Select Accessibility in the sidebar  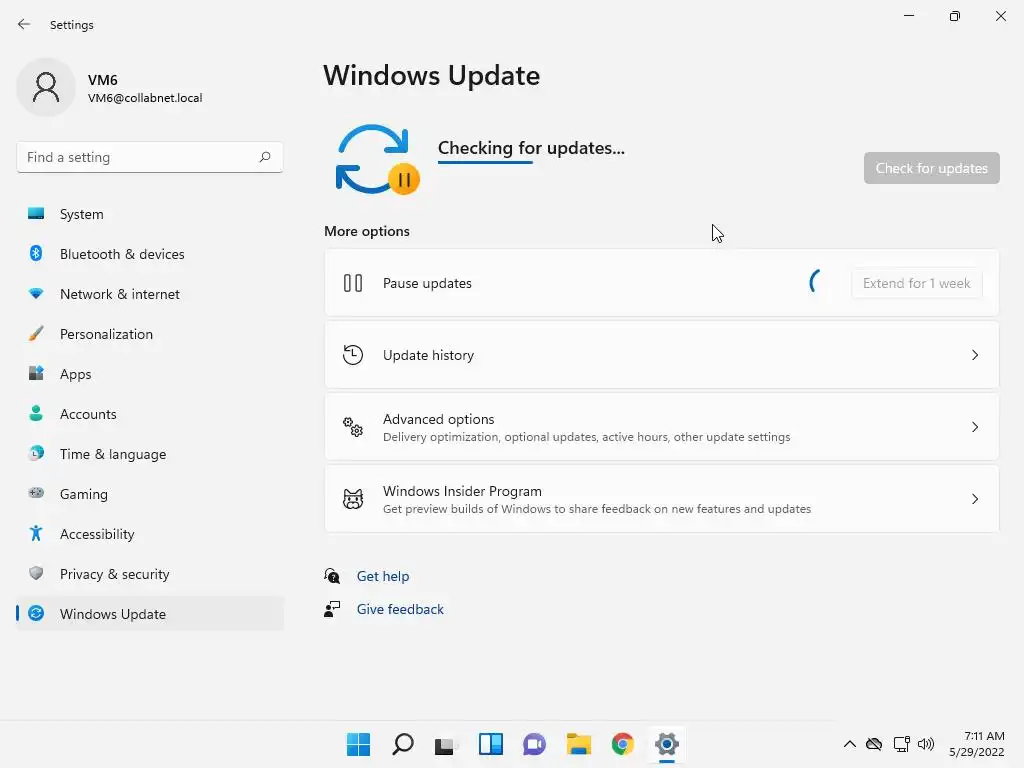(x=150, y=534)
